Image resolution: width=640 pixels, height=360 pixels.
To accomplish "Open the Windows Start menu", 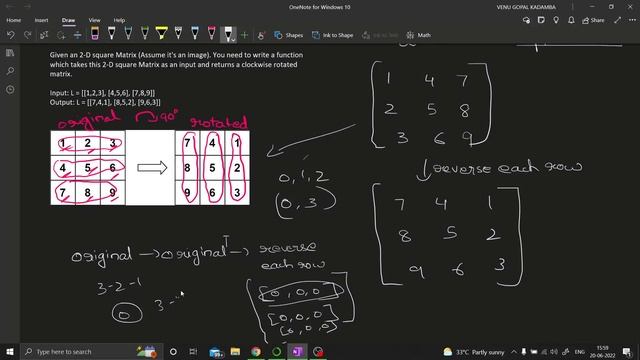I will point(10,351).
